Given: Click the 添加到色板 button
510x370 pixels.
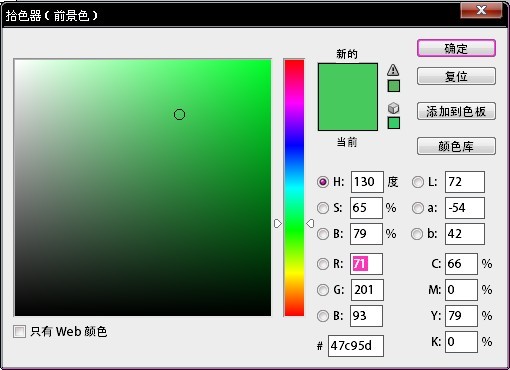Looking at the screenshot, I should (x=456, y=111).
